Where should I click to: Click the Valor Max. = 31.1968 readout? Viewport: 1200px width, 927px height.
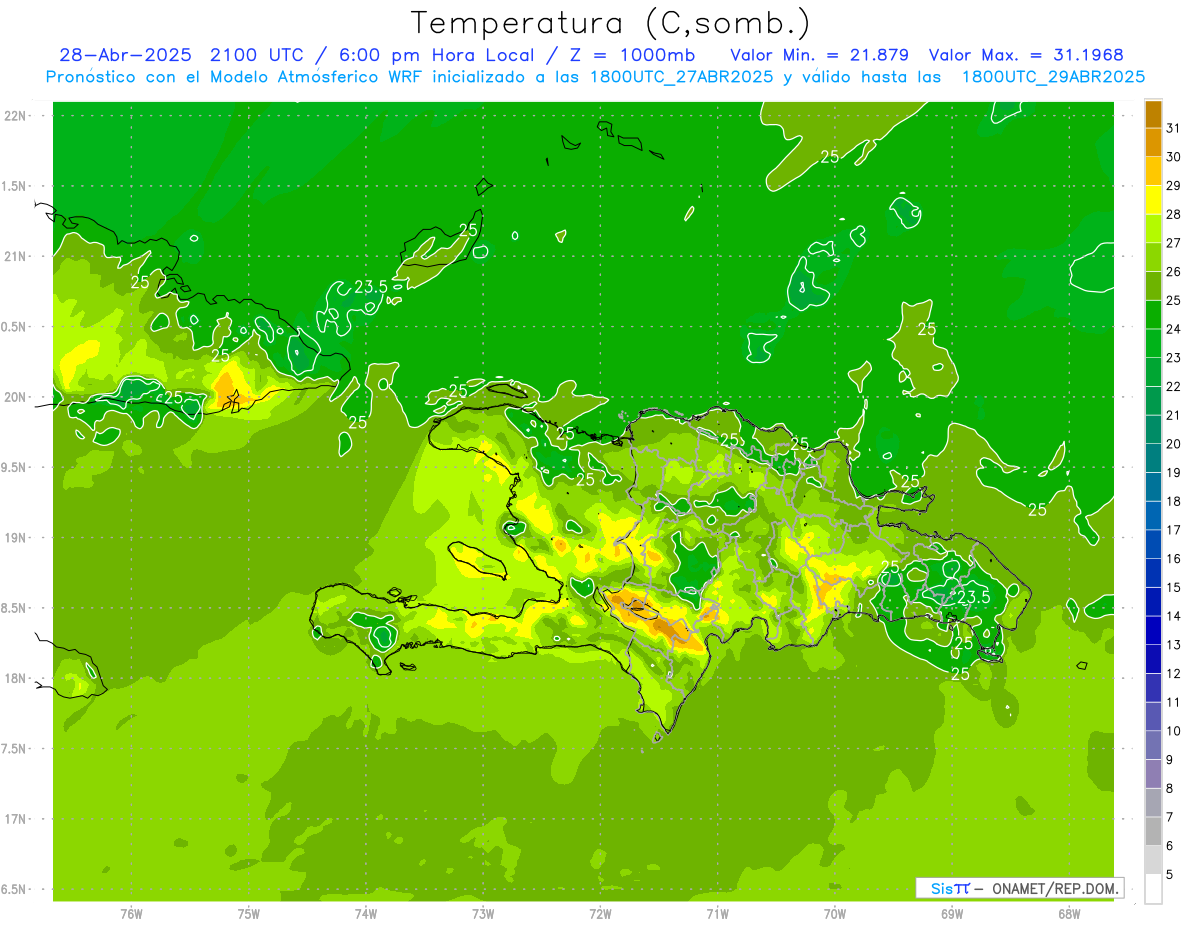point(1026,55)
